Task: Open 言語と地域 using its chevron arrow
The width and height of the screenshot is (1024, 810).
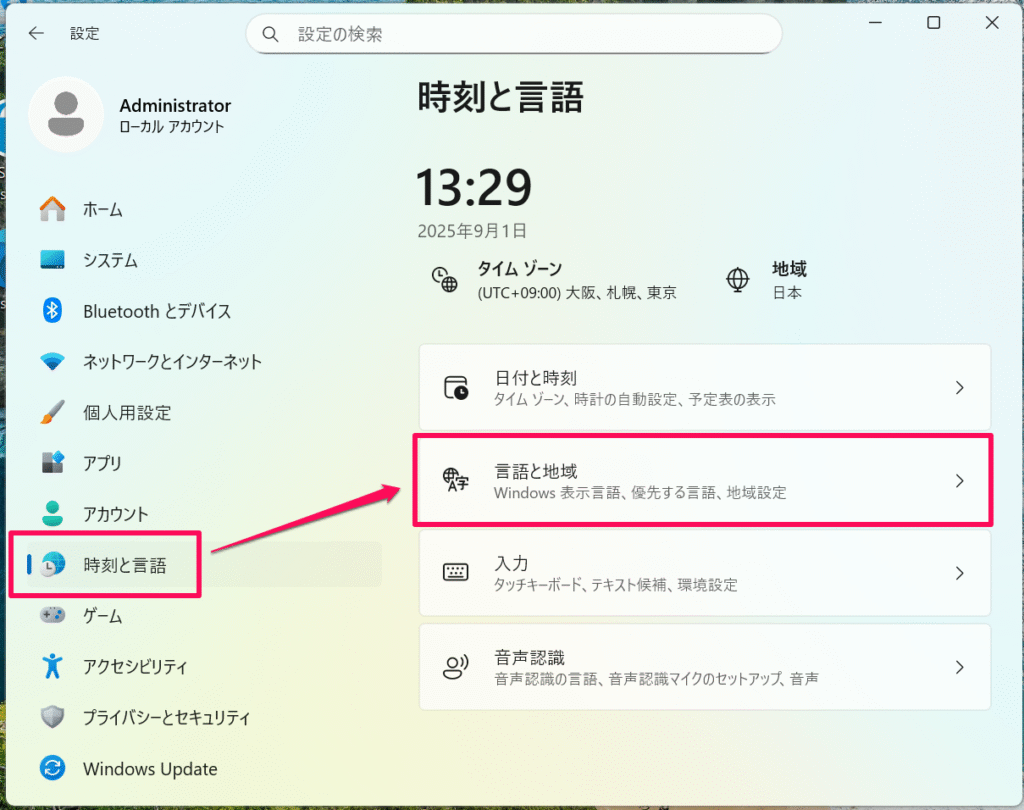Action: click(x=959, y=481)
